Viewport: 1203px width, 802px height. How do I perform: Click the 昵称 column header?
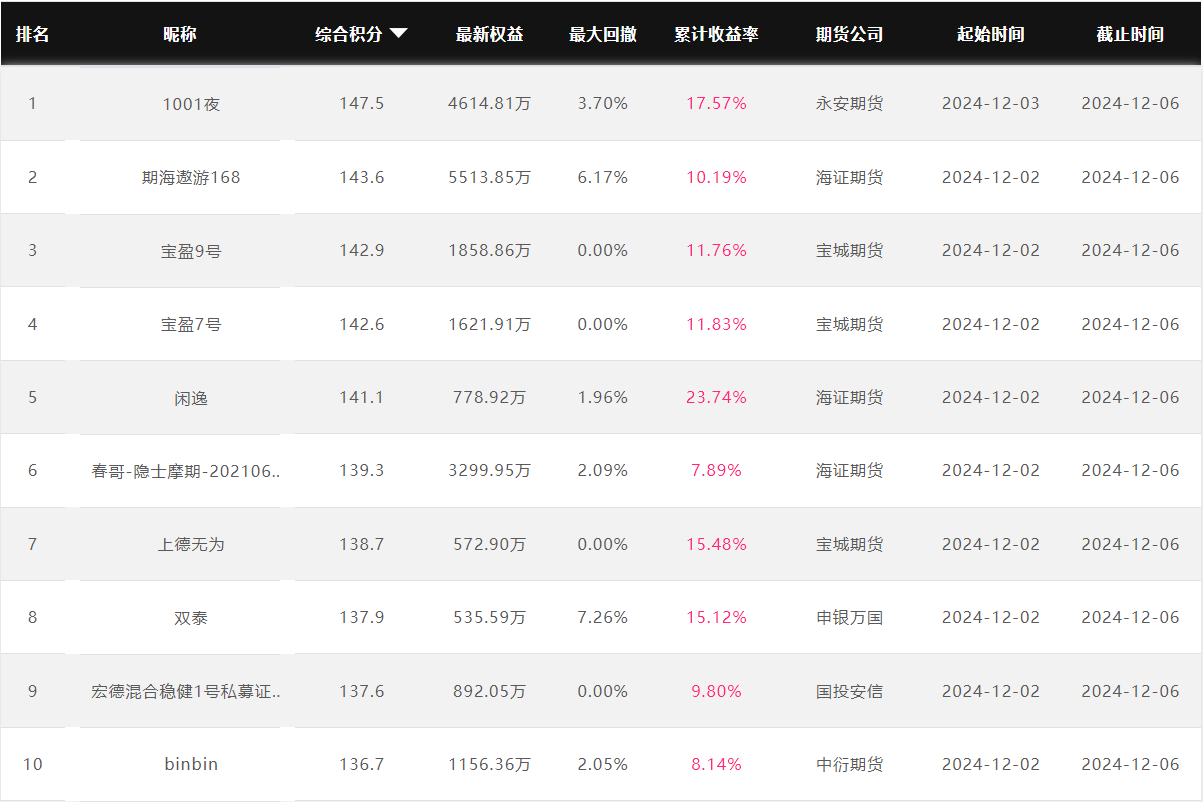pos(180,34)
